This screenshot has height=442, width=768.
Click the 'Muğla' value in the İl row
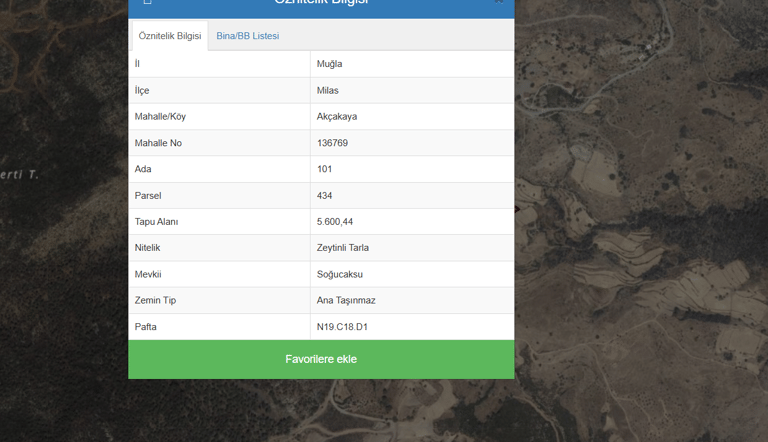pyautogui.click(x=329, y=64)
